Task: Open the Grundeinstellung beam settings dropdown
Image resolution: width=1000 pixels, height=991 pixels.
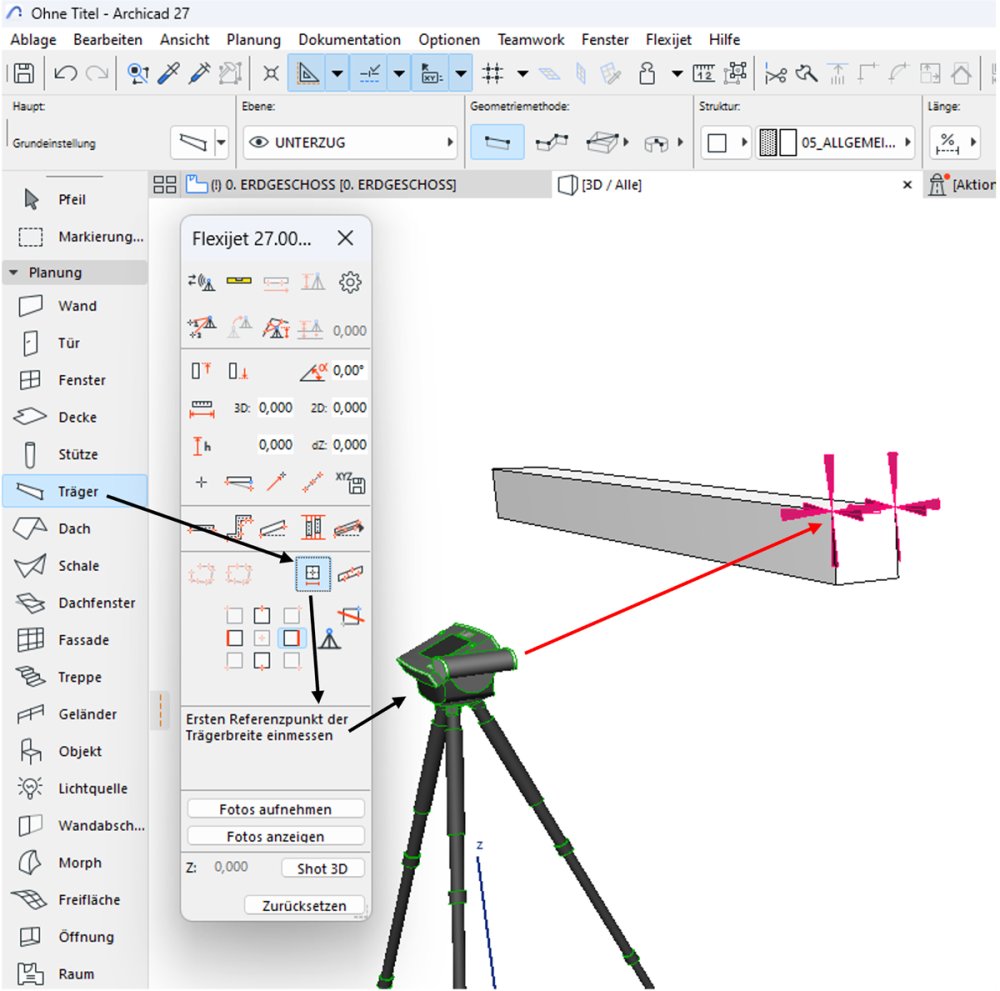Action: 221,142
